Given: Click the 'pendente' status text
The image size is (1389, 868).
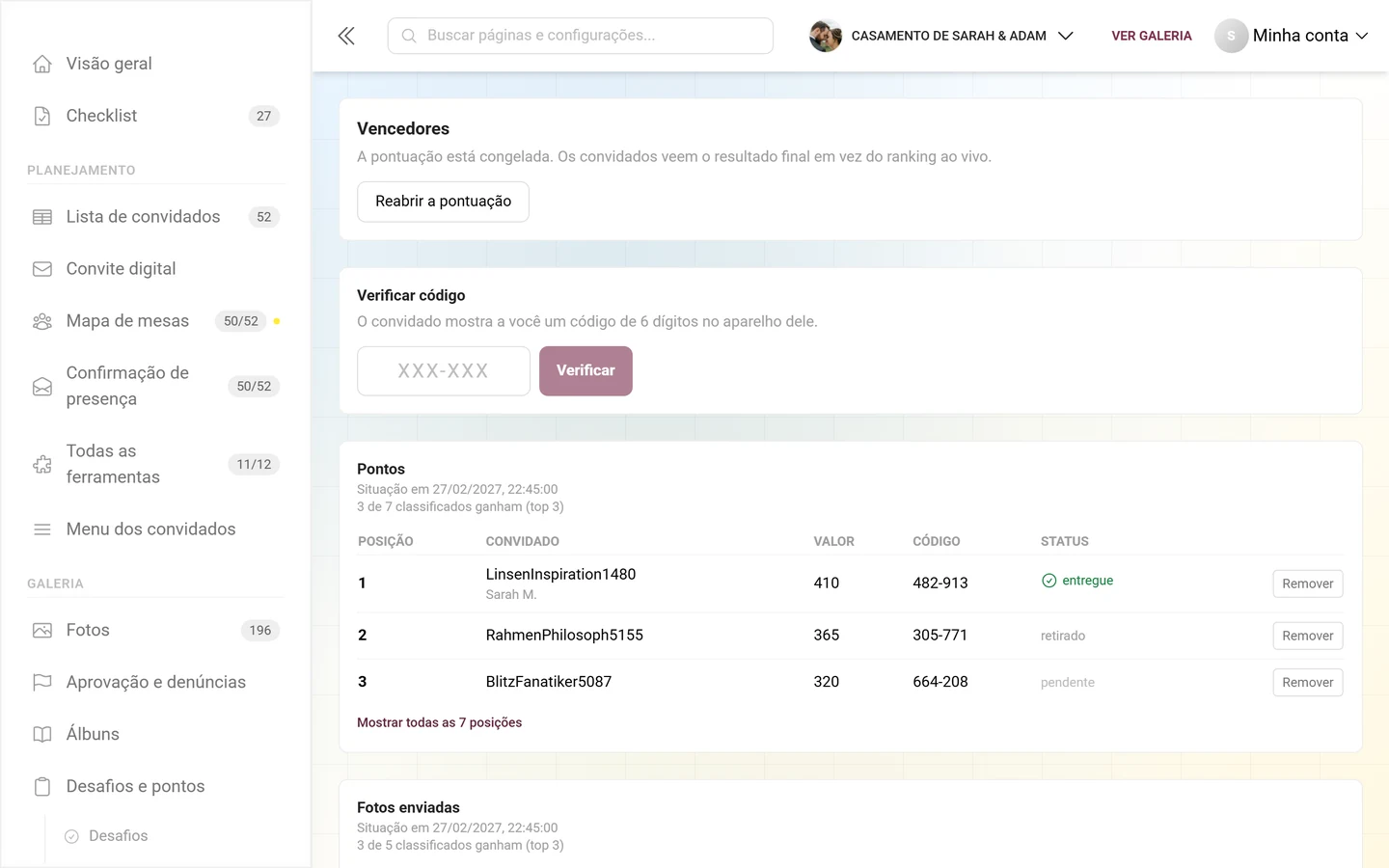Looking at the screenshot, I should [x=1068, y=682].
